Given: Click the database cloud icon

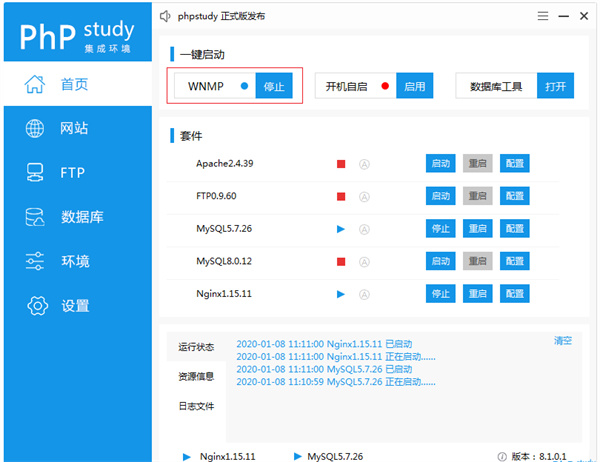Looking at the screenshot, I should pyautogui.click(x=35, y=217).
